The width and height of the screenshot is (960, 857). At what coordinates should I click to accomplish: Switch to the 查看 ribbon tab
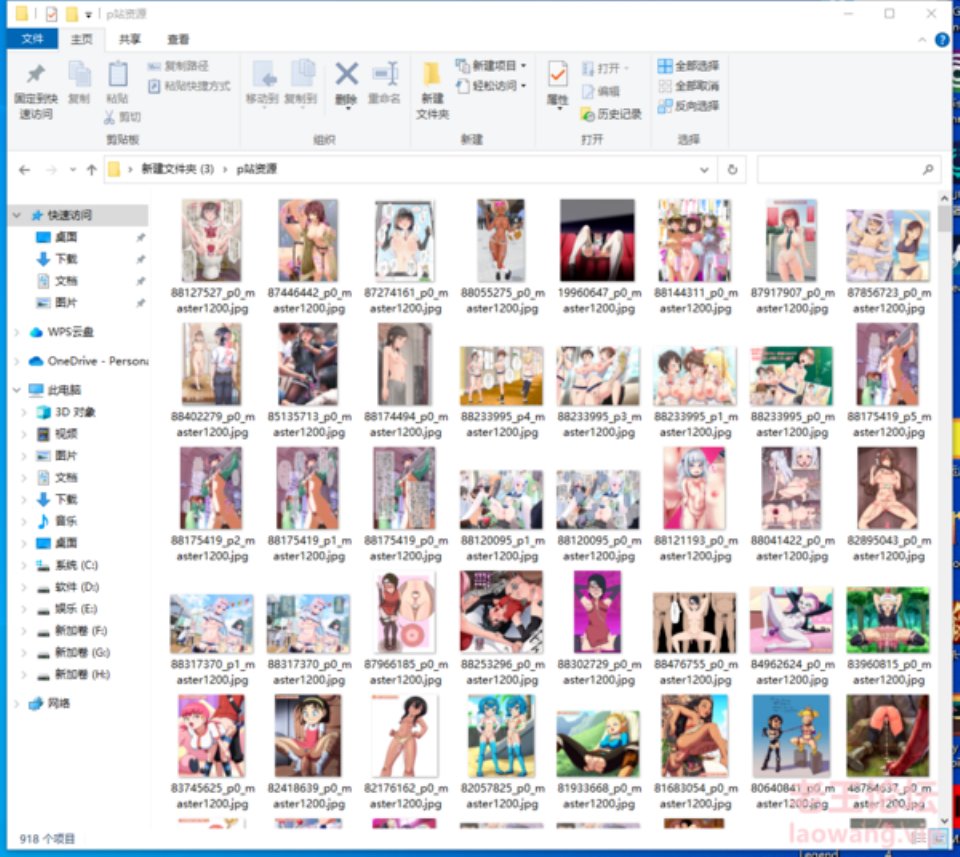178,39
